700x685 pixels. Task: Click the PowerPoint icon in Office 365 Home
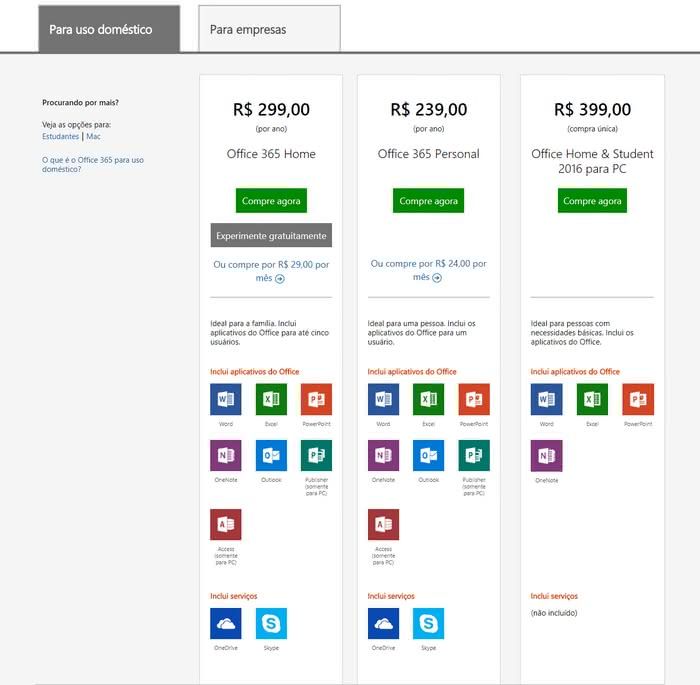pyautogui.click(x=317, y=399)
